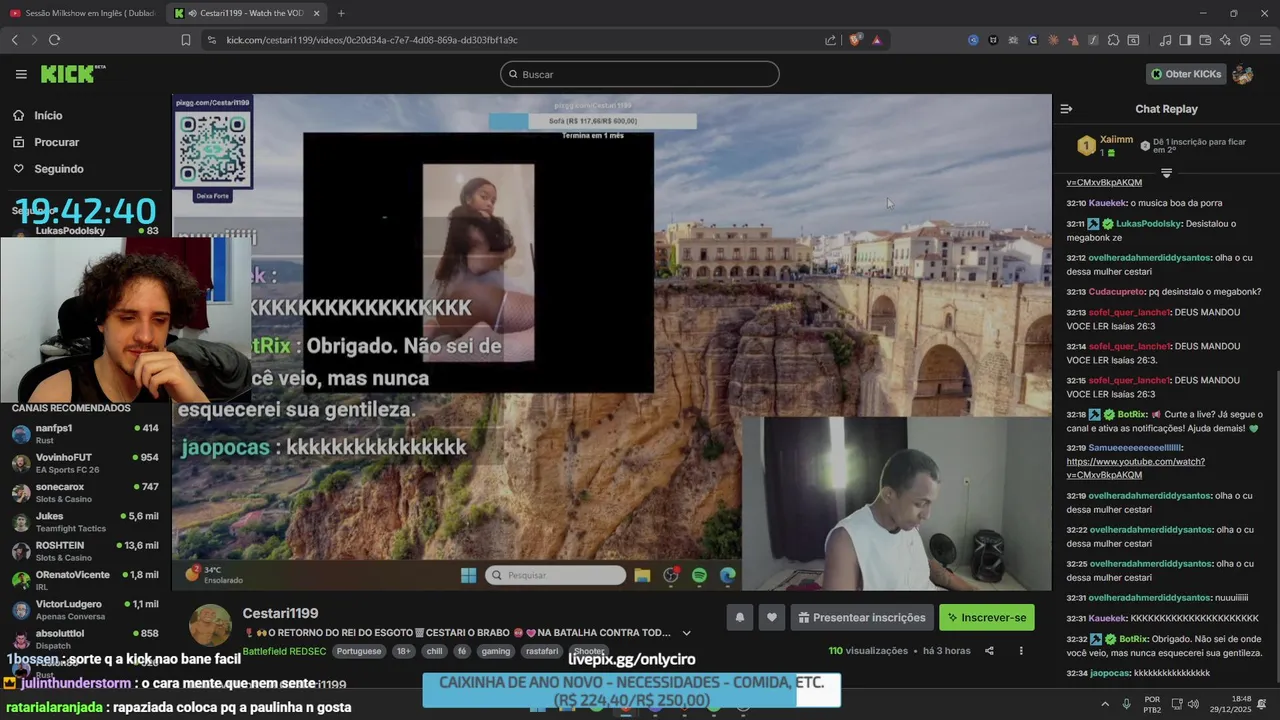The image size is (1280, 720).
Task: Open the three-dot video options menu
Action: pos(1021,651)
